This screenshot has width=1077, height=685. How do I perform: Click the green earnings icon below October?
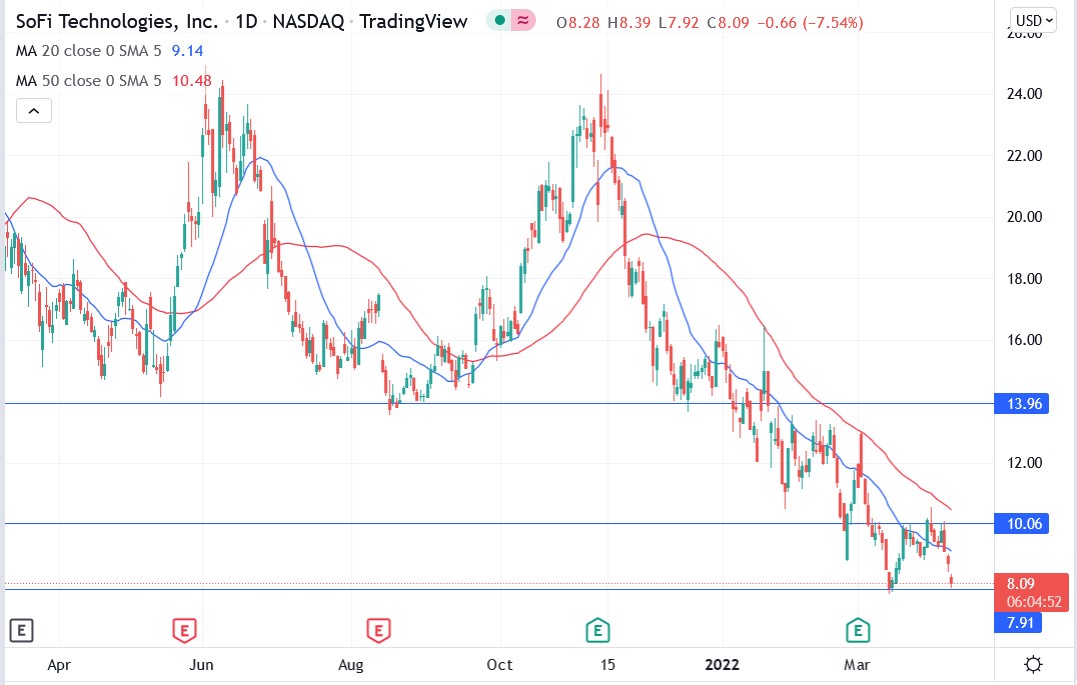tap(597, 630)
